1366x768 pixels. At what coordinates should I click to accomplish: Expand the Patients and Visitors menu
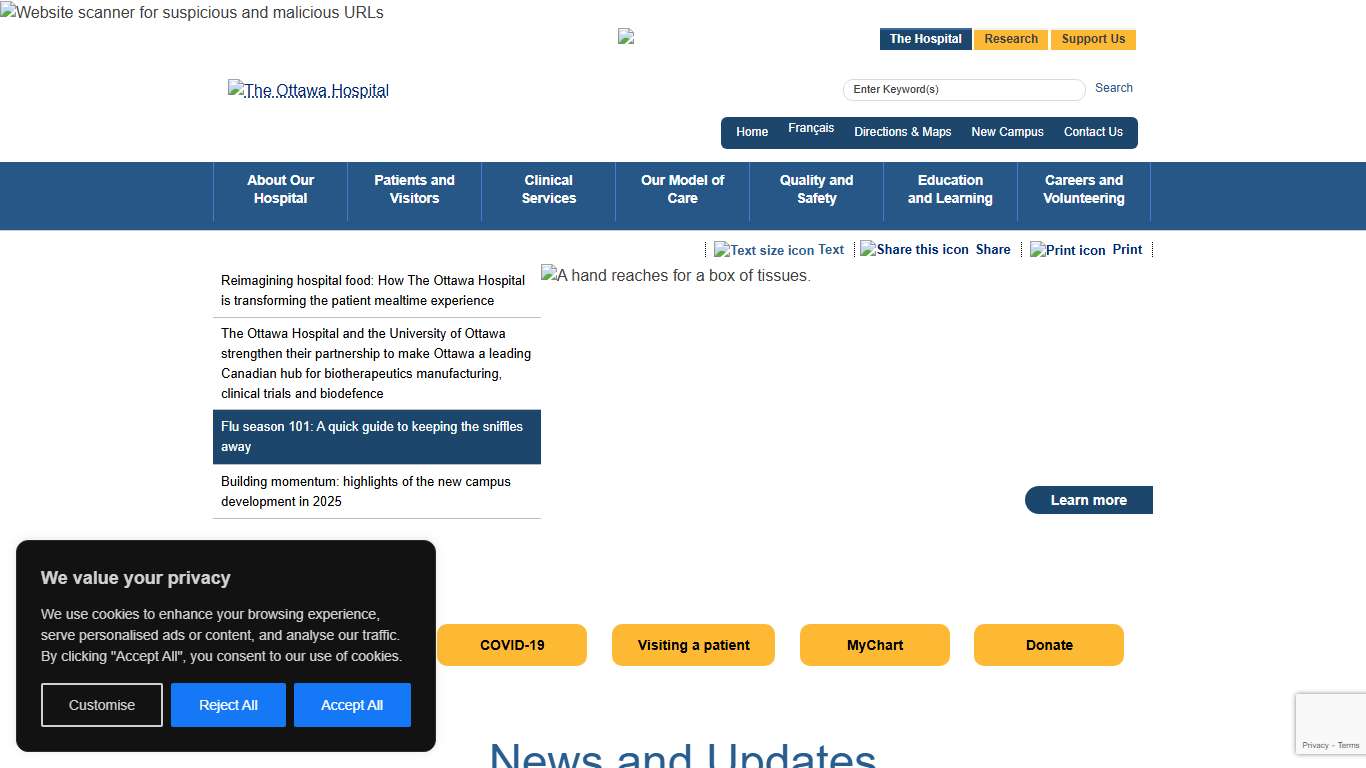pyautogui.click(x=414, y=190)
